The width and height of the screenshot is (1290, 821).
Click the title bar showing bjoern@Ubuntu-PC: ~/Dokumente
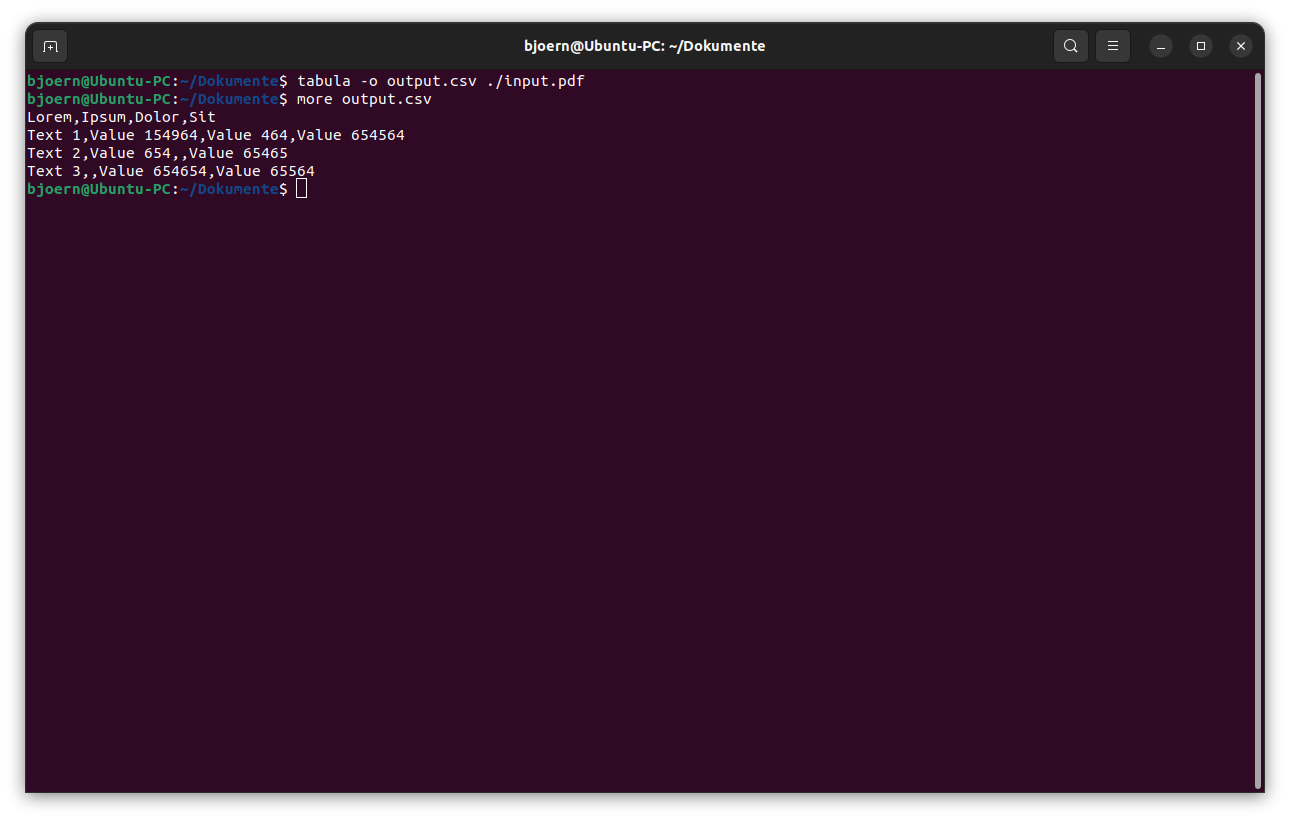tap(643, 45)
